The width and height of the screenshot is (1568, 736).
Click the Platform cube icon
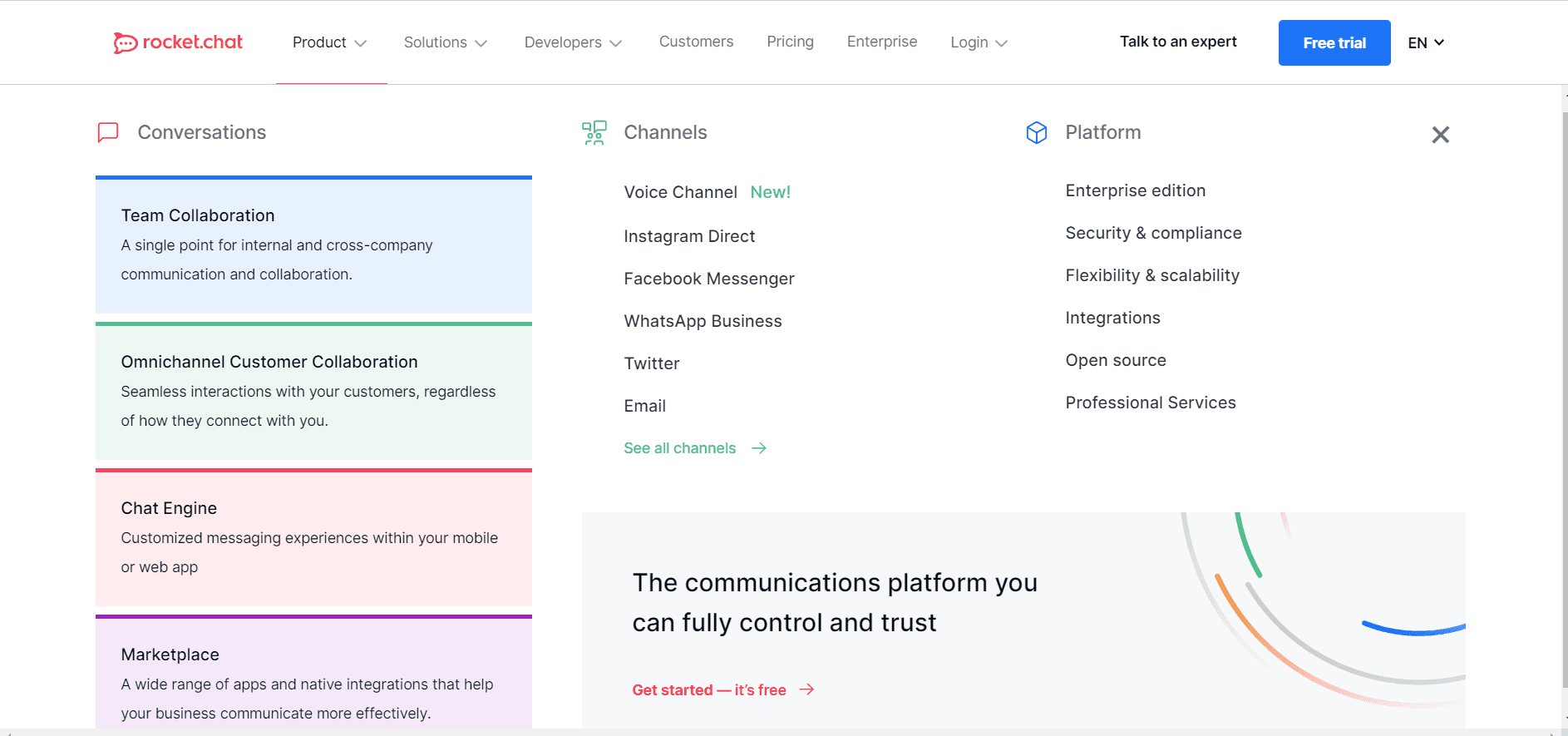tap(1037, 132)
